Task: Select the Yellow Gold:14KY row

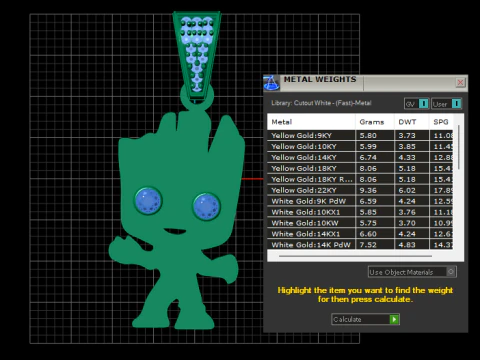Action: click(360, 157)
